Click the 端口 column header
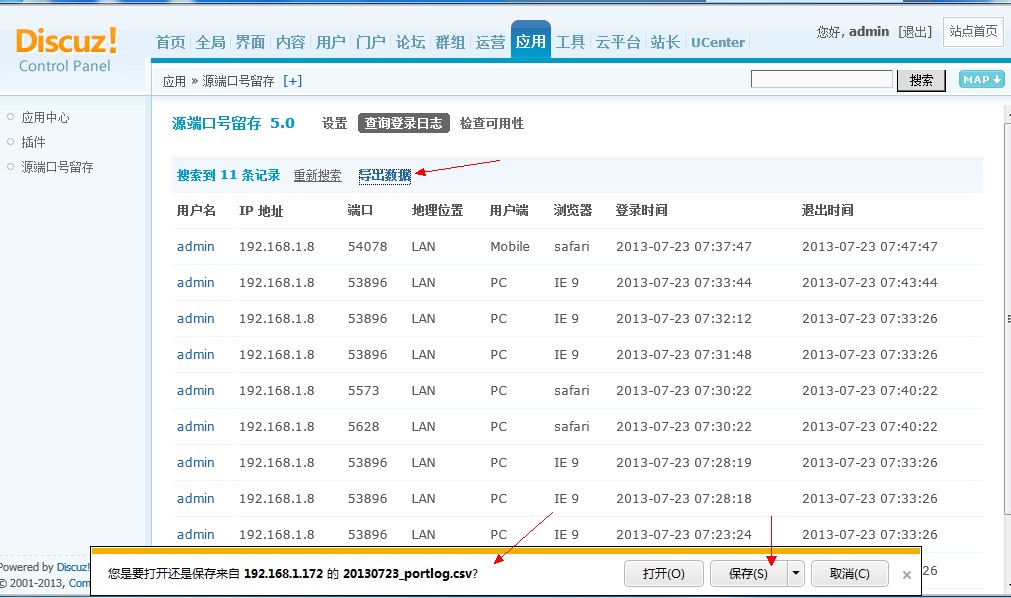1011x598 pixels. coord(360,210)
